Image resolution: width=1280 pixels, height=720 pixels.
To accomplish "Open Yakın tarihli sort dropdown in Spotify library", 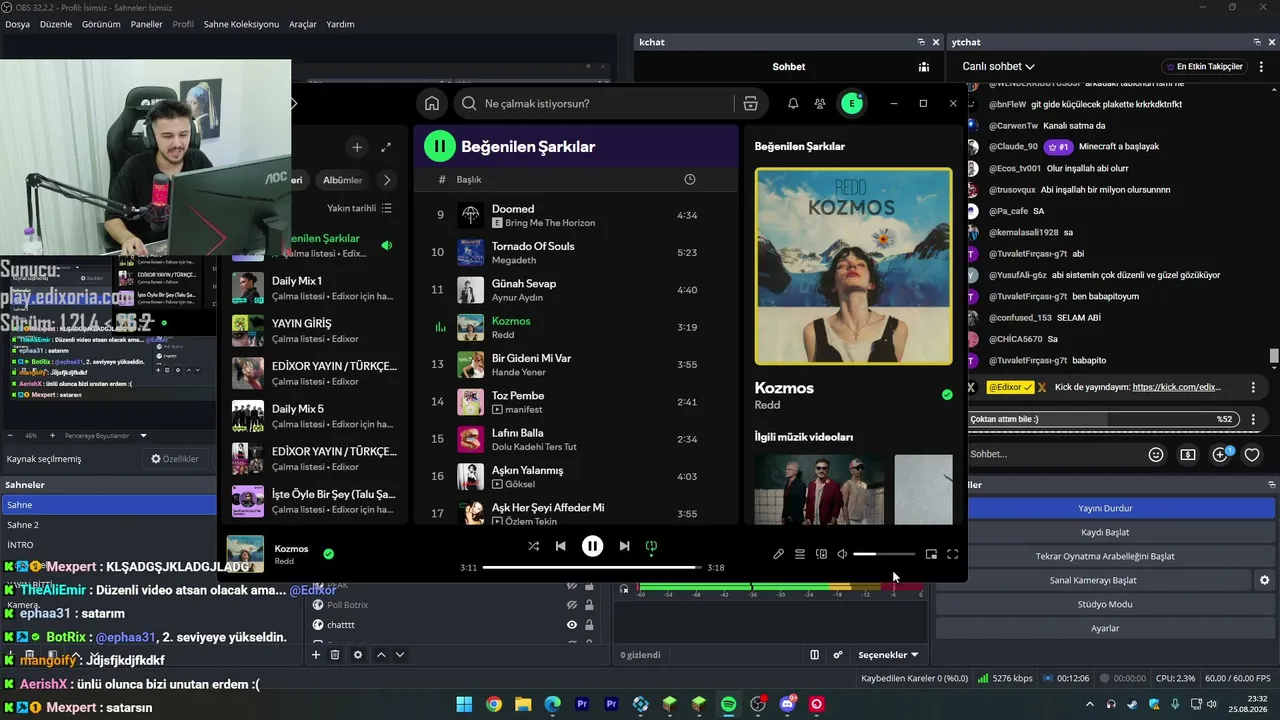I will pos(360,208).
